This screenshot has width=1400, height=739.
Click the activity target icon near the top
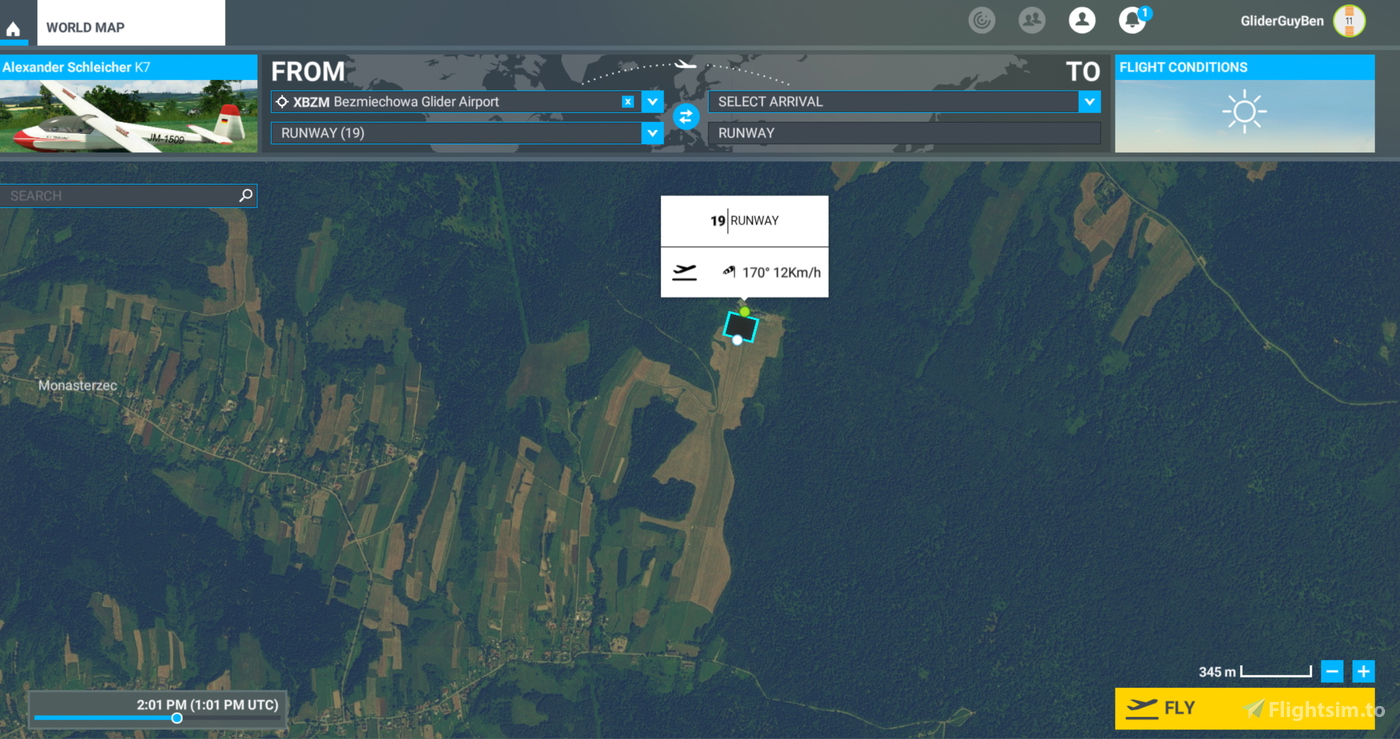[981, 20]
